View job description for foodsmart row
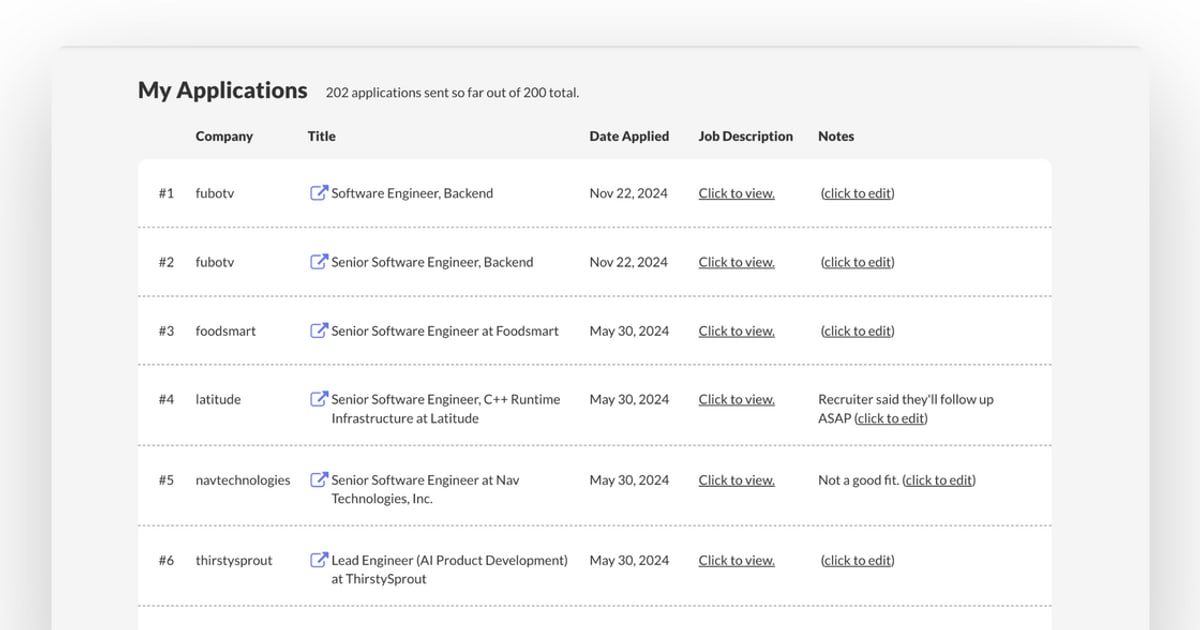 [737, 331]
